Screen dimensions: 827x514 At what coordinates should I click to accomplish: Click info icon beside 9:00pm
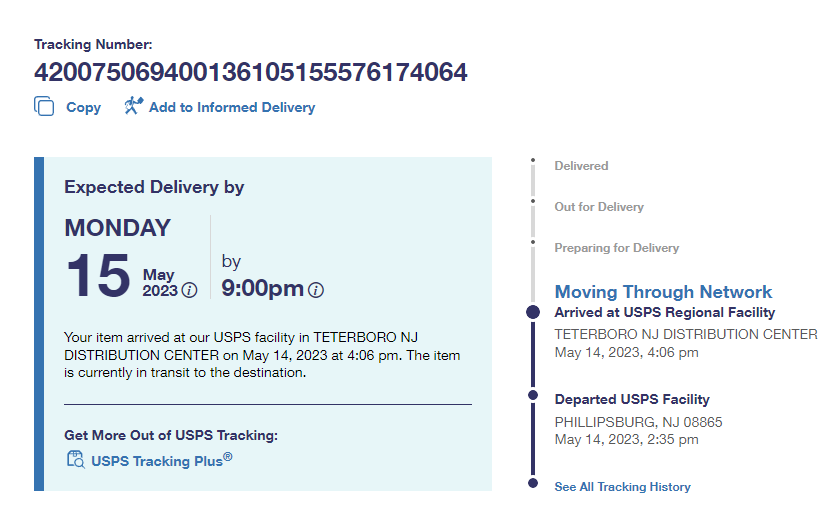(316, 290)
